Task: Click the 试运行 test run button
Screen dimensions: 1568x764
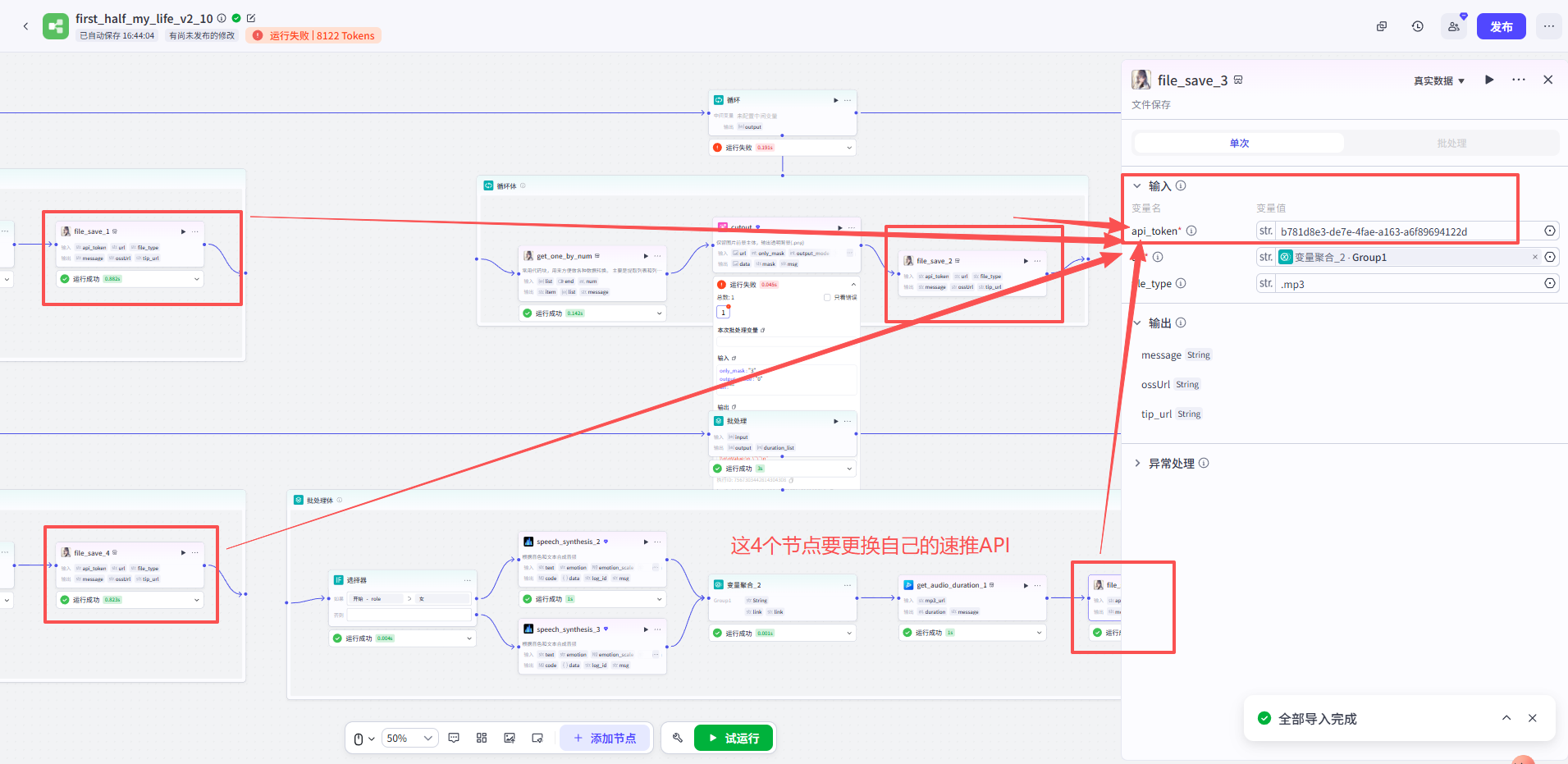Action: pos(734,738)
